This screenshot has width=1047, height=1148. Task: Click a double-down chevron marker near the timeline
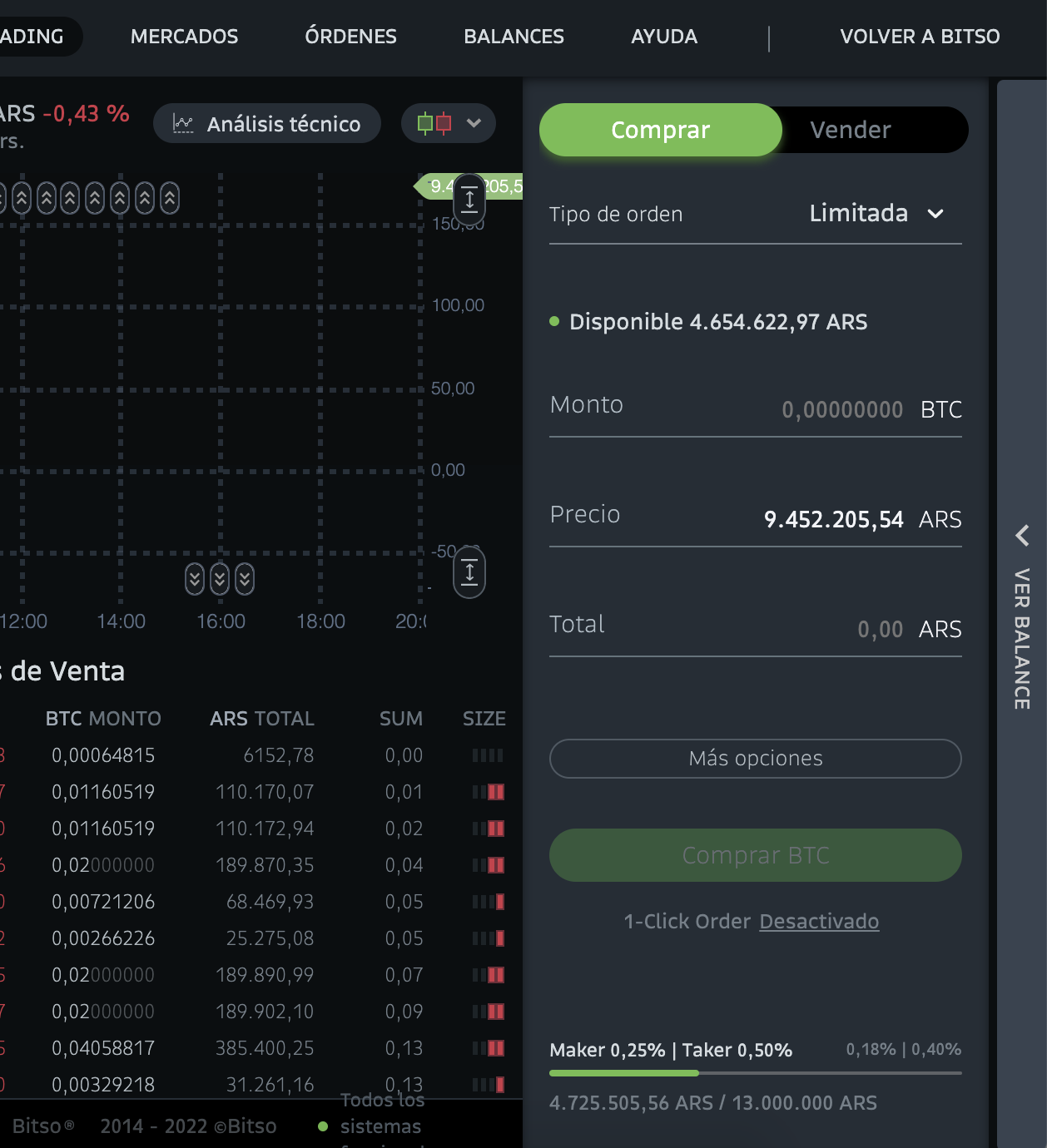click(221, 577)
